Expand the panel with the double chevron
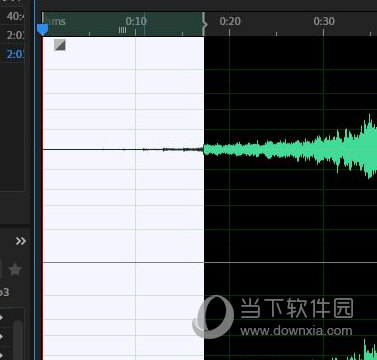Image resolution: width=377 pixels, height=360 pixels. (21, 241)
